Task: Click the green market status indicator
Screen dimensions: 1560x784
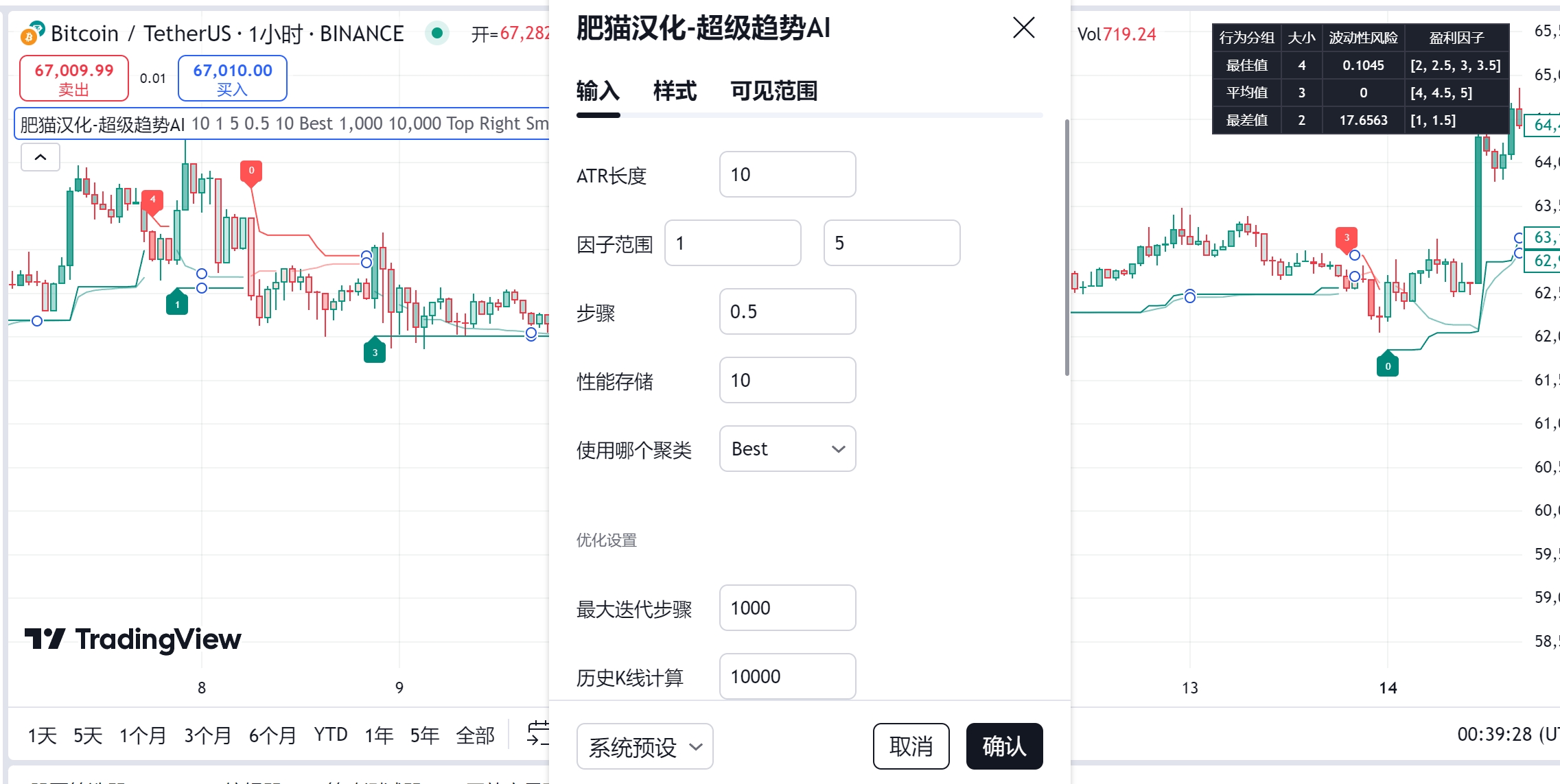Action: (436, 33)
